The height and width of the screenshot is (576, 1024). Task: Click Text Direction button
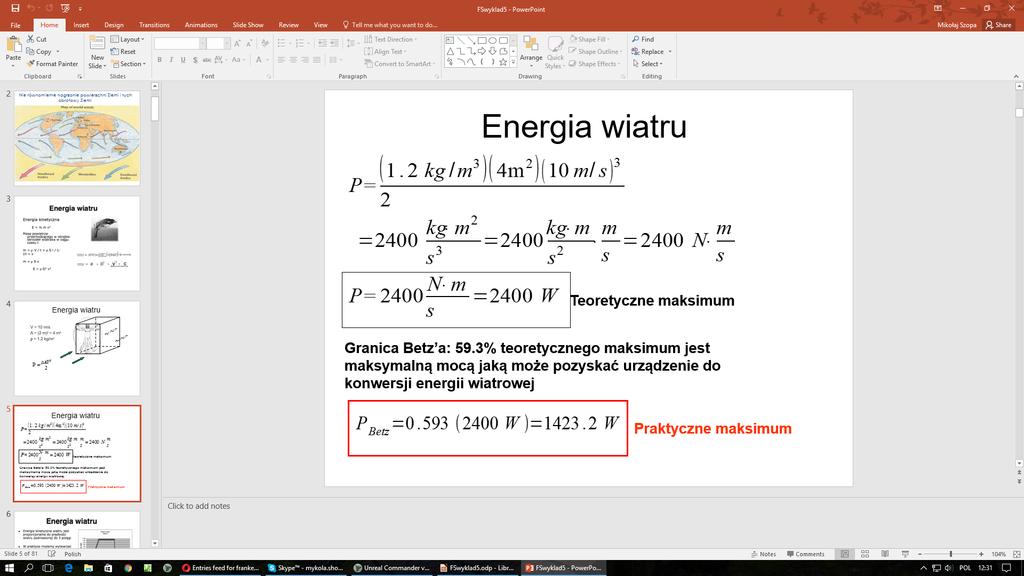coord(390,39)
